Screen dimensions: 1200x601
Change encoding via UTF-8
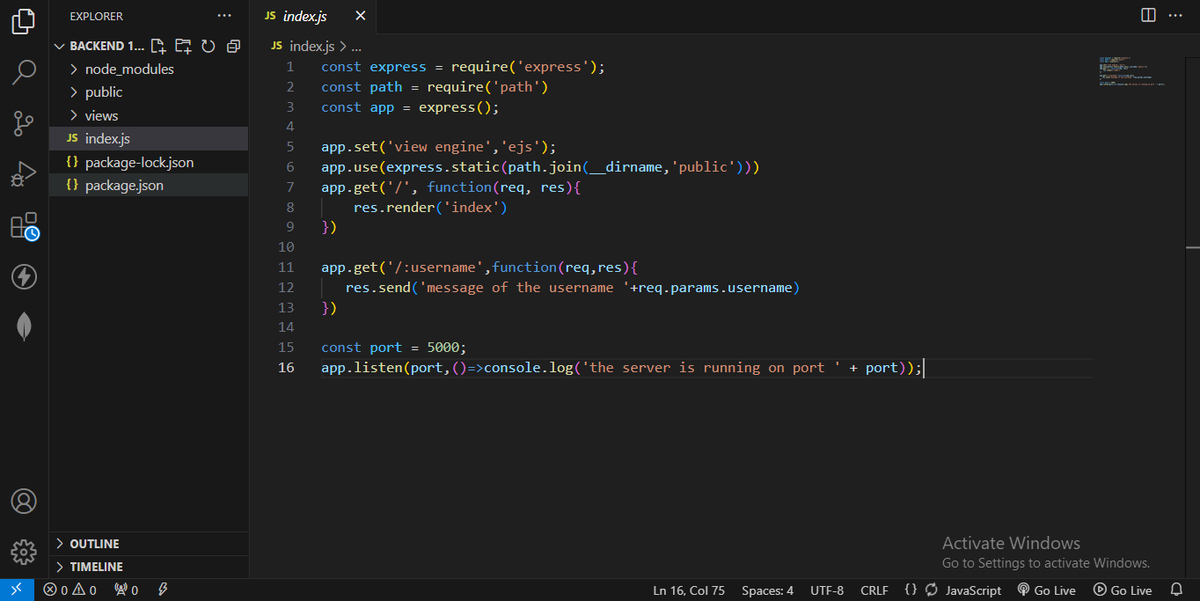827,590
